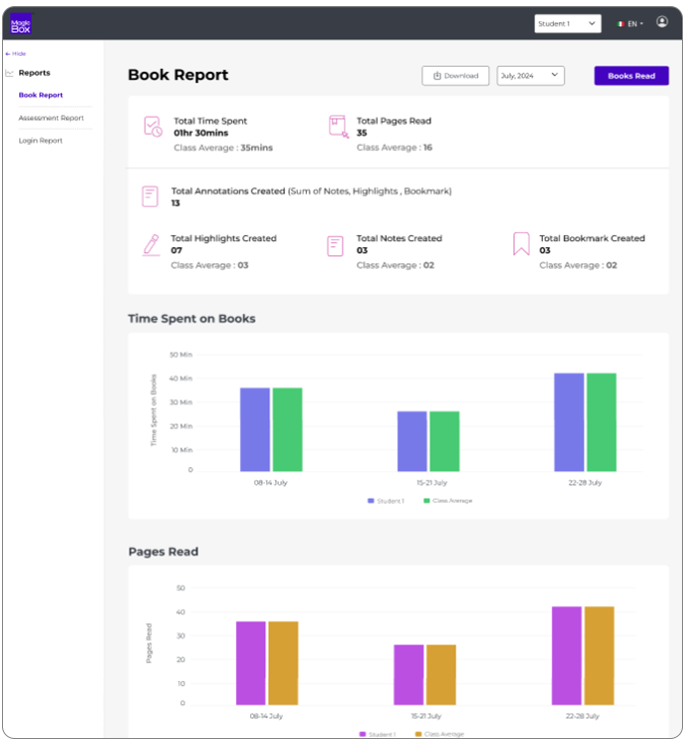Go to Login Report in sidebar
The image size is (684, 743).
41,141
